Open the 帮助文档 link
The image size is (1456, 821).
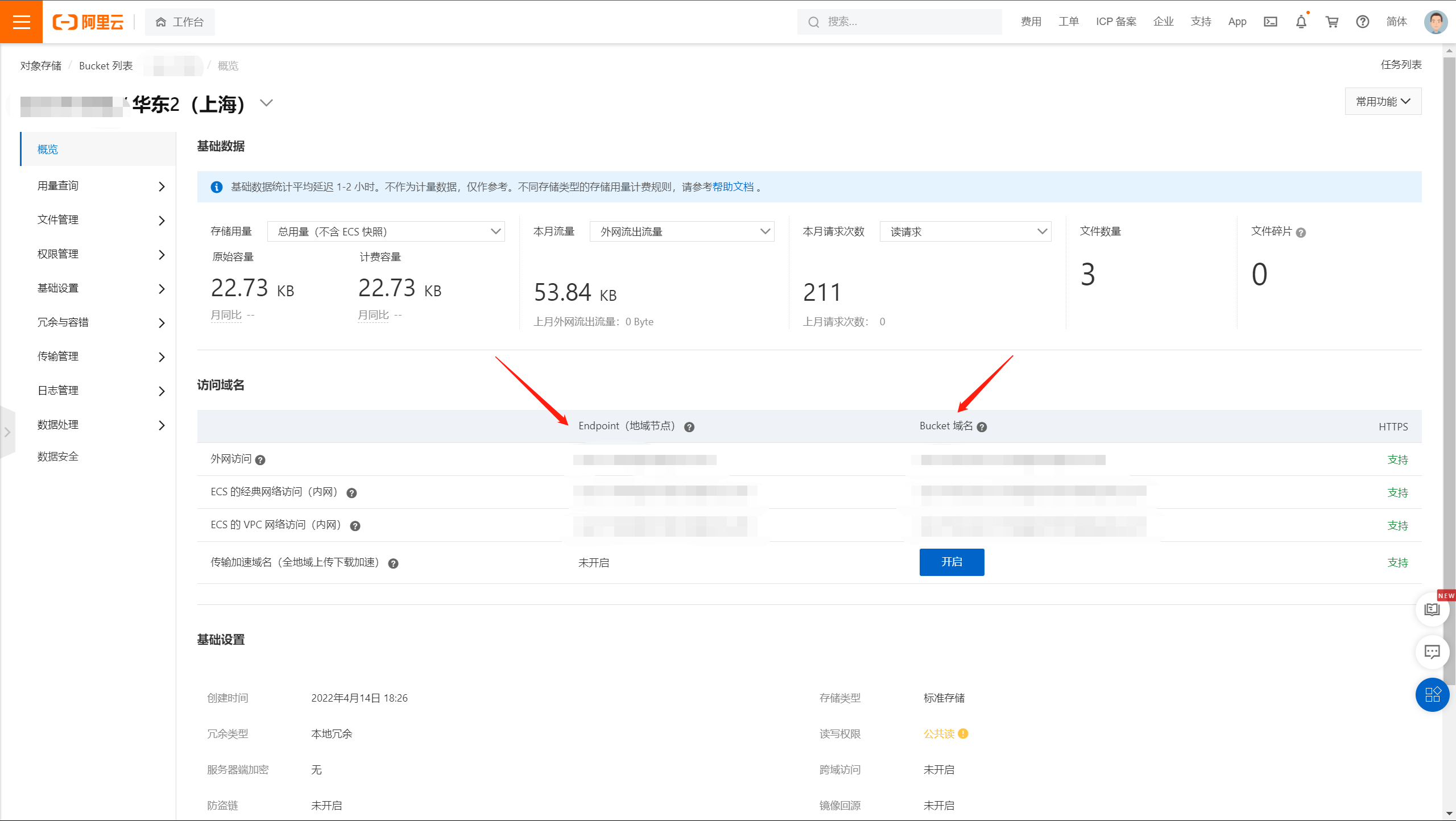(733, 186)
